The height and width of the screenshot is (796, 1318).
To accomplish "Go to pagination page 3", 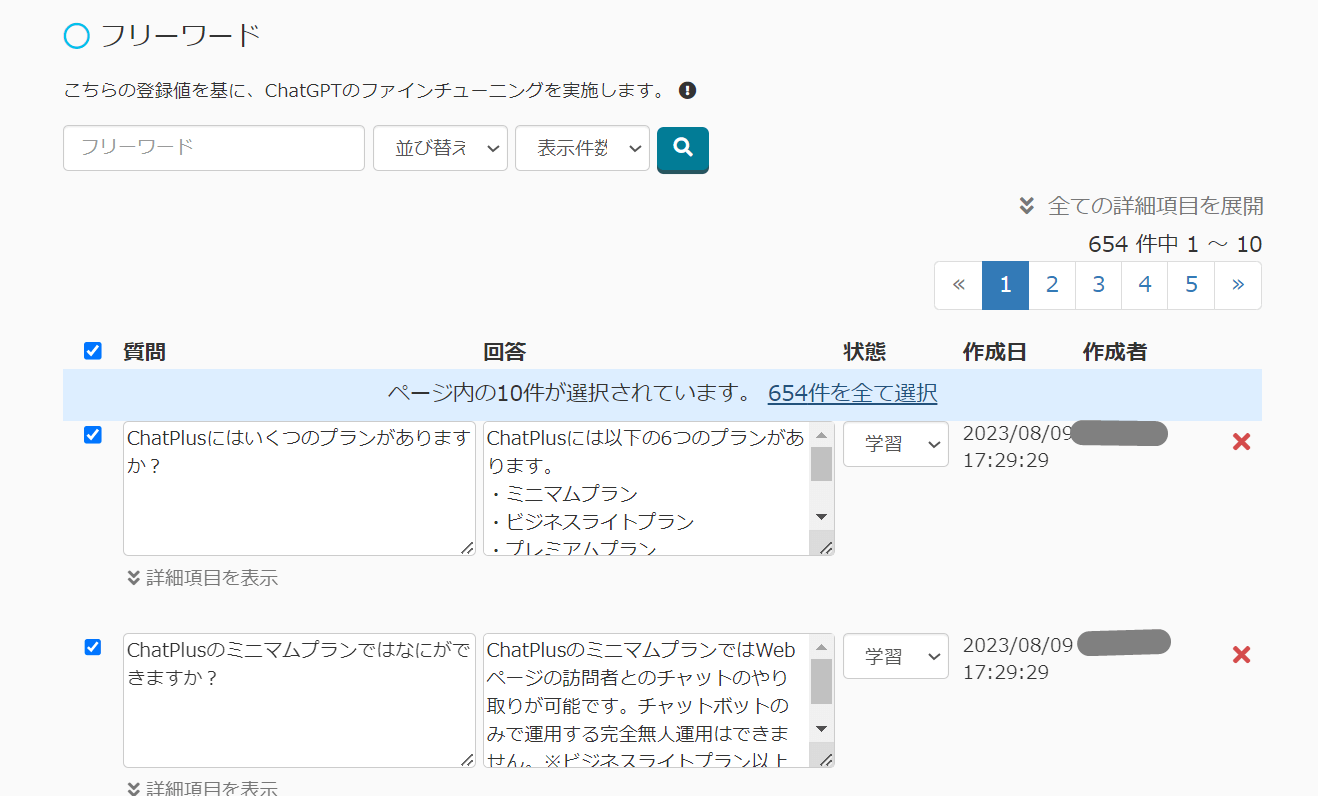I will coord(1098,285).
